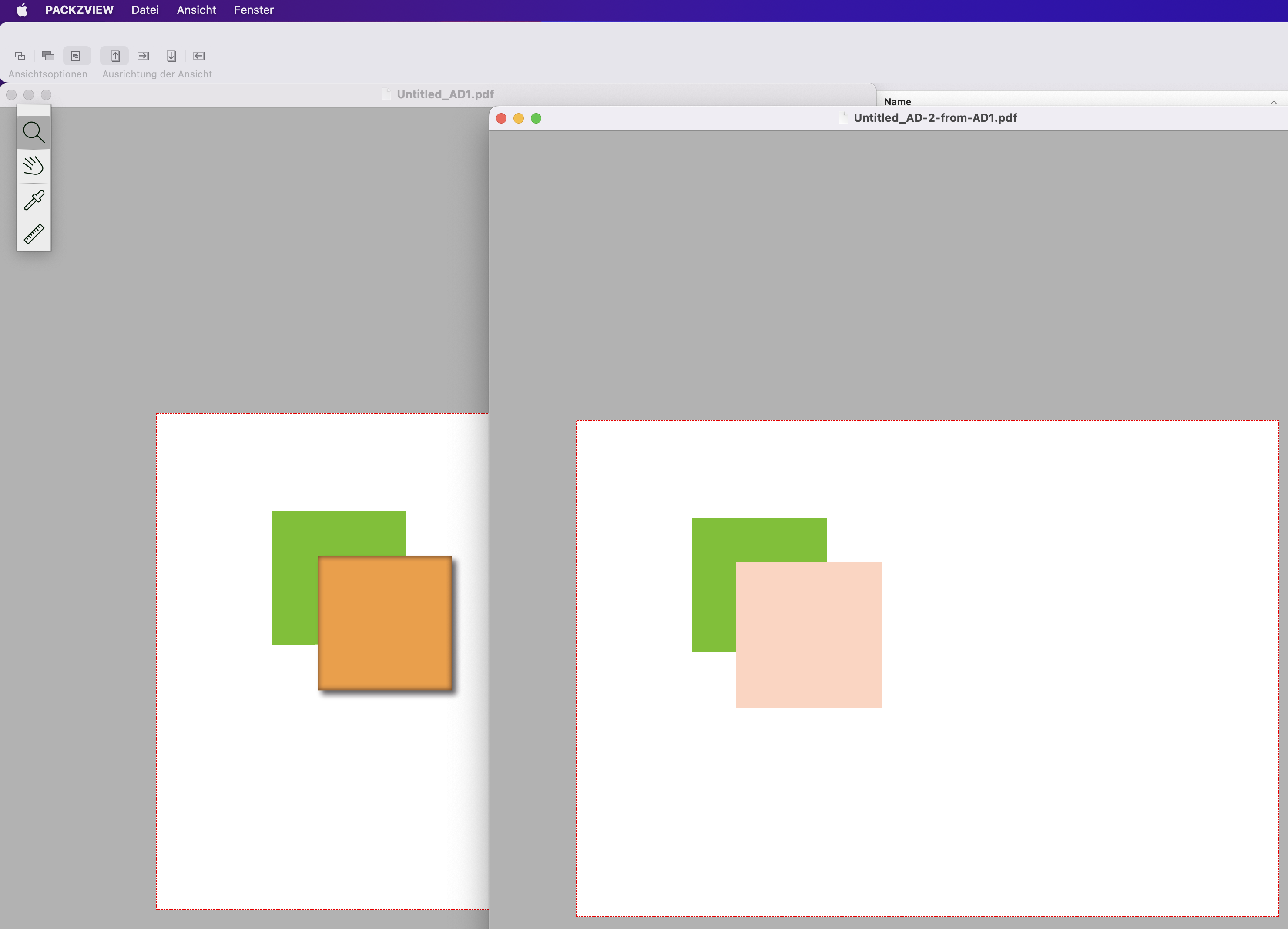Collapse the Name column chevron
The height and width of the screenshot is (929, 1288).
[x=1274, y=102]
